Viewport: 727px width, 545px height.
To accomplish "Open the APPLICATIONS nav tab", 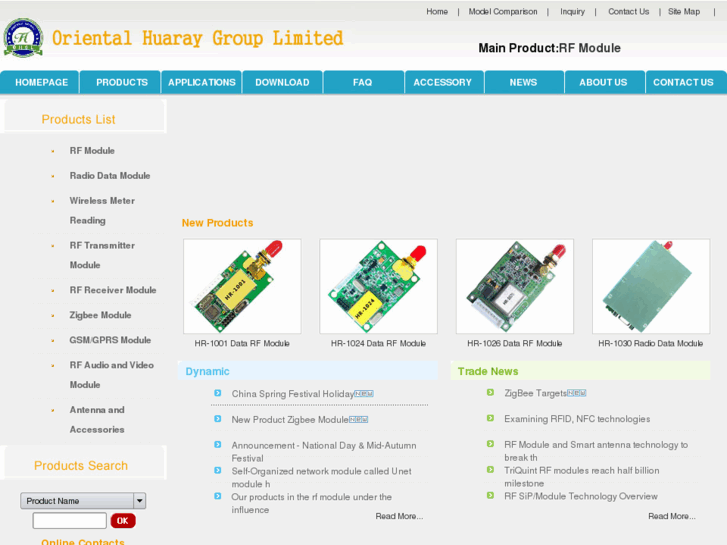I will click(x=202, y=82).
